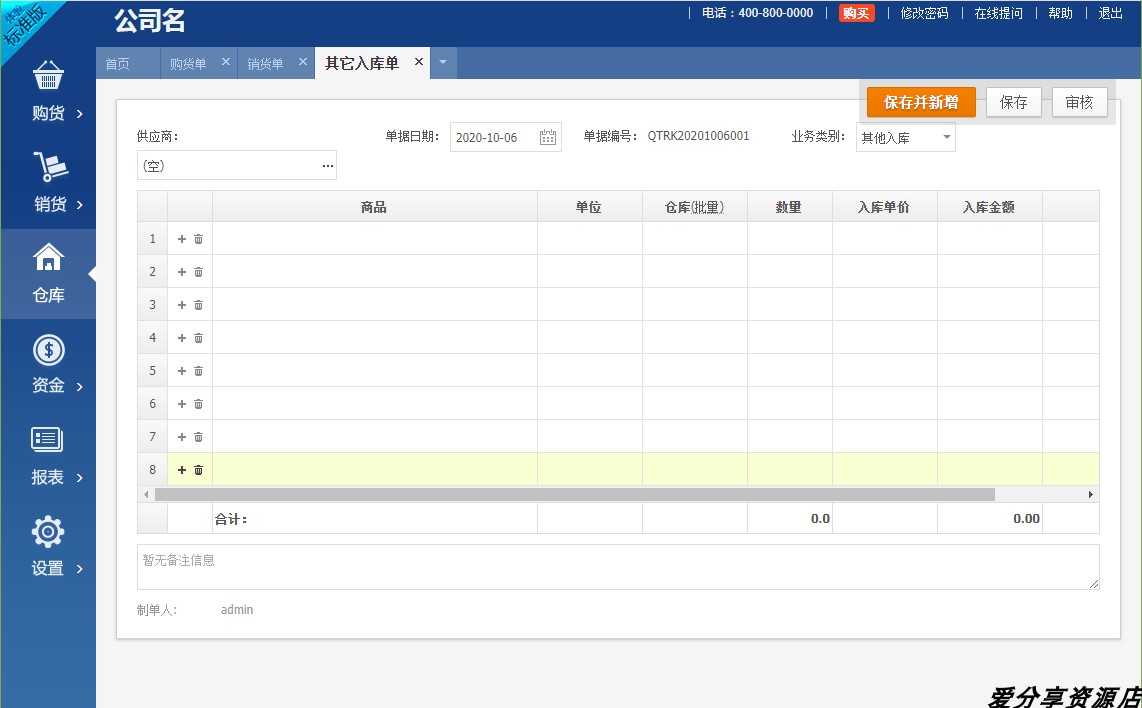The height and width of the screenshot is (708, 1142).
Task: Close the 其它入库单 tab
Action: (x=419, y=62)
